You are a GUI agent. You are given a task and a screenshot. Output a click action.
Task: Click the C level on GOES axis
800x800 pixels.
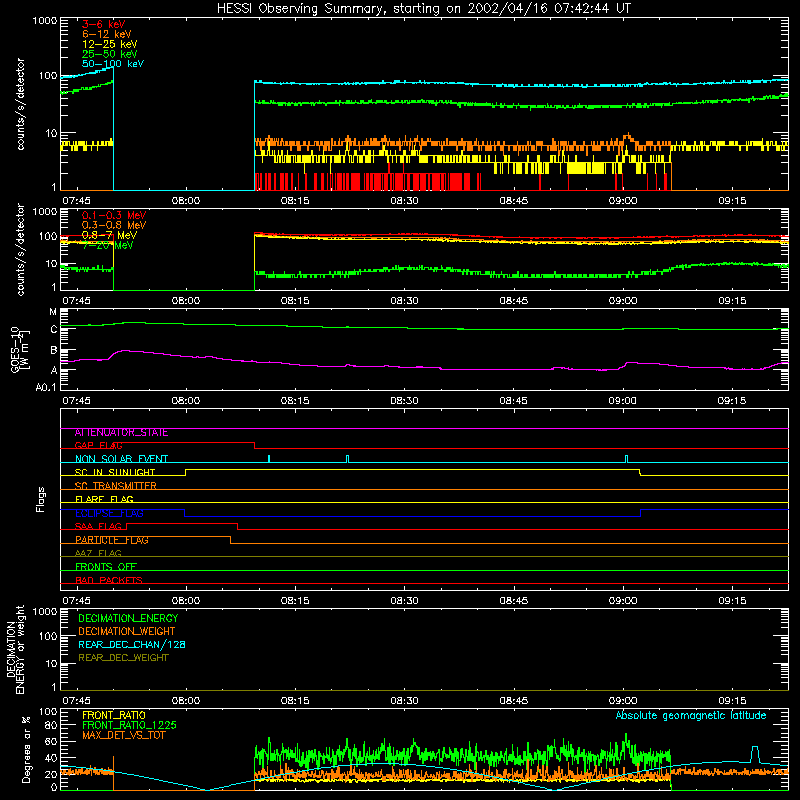point(54,330)
